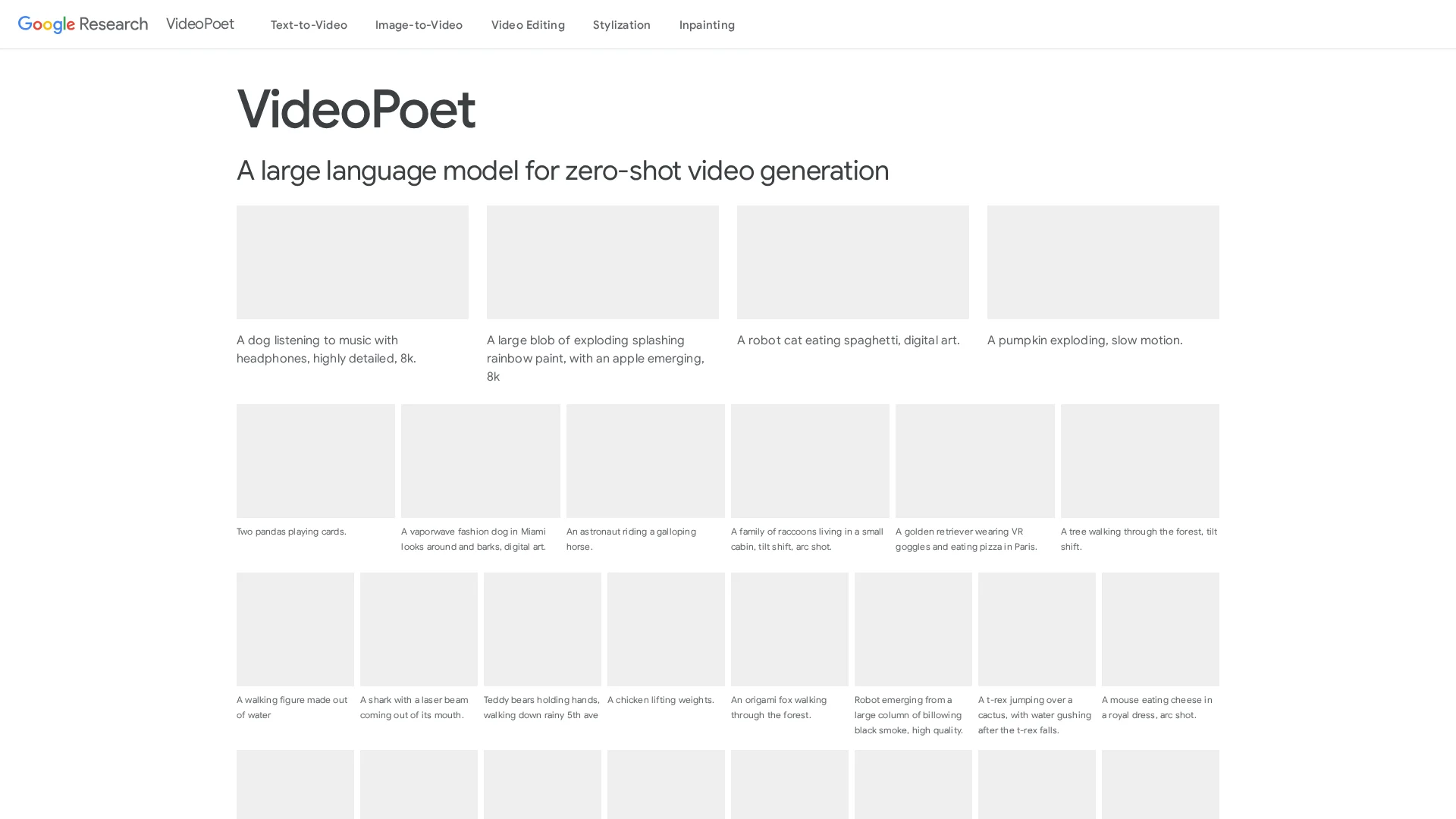Navigate to the Inpainting section
This screenshot has height=819, width=1456.
coord(707,25)
